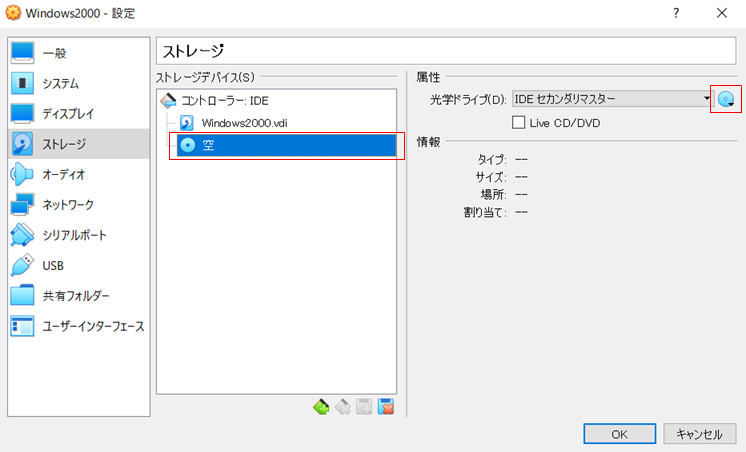Click the USB plug icon
Image resolution: width=746 pixels, height=452 pixels.
point(22,265)
